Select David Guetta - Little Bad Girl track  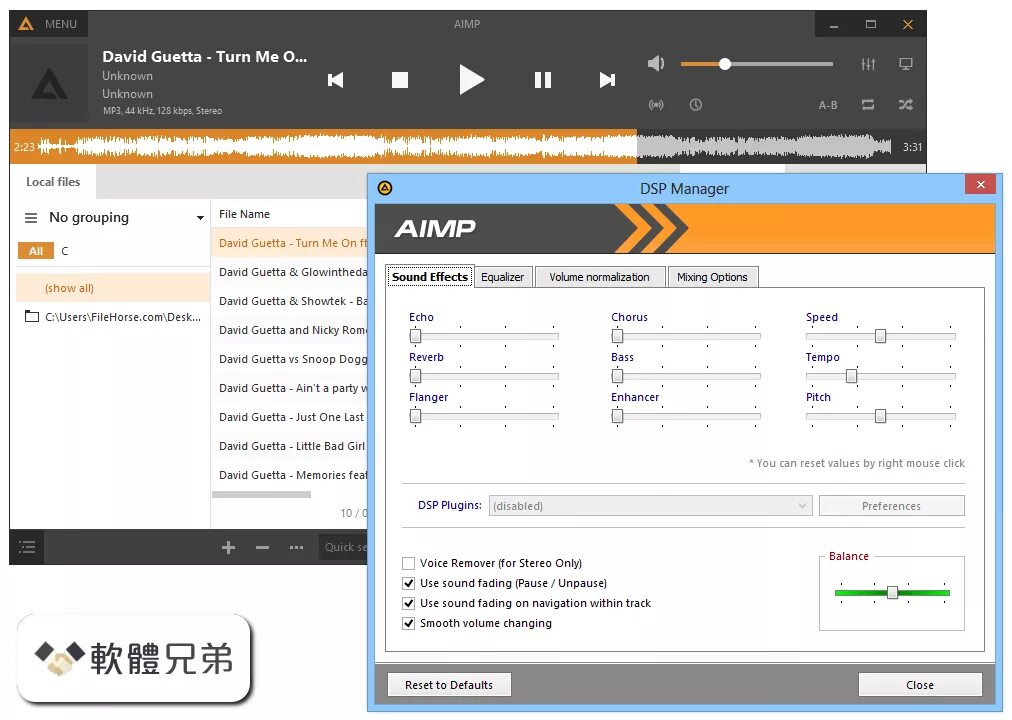point(290,446)
